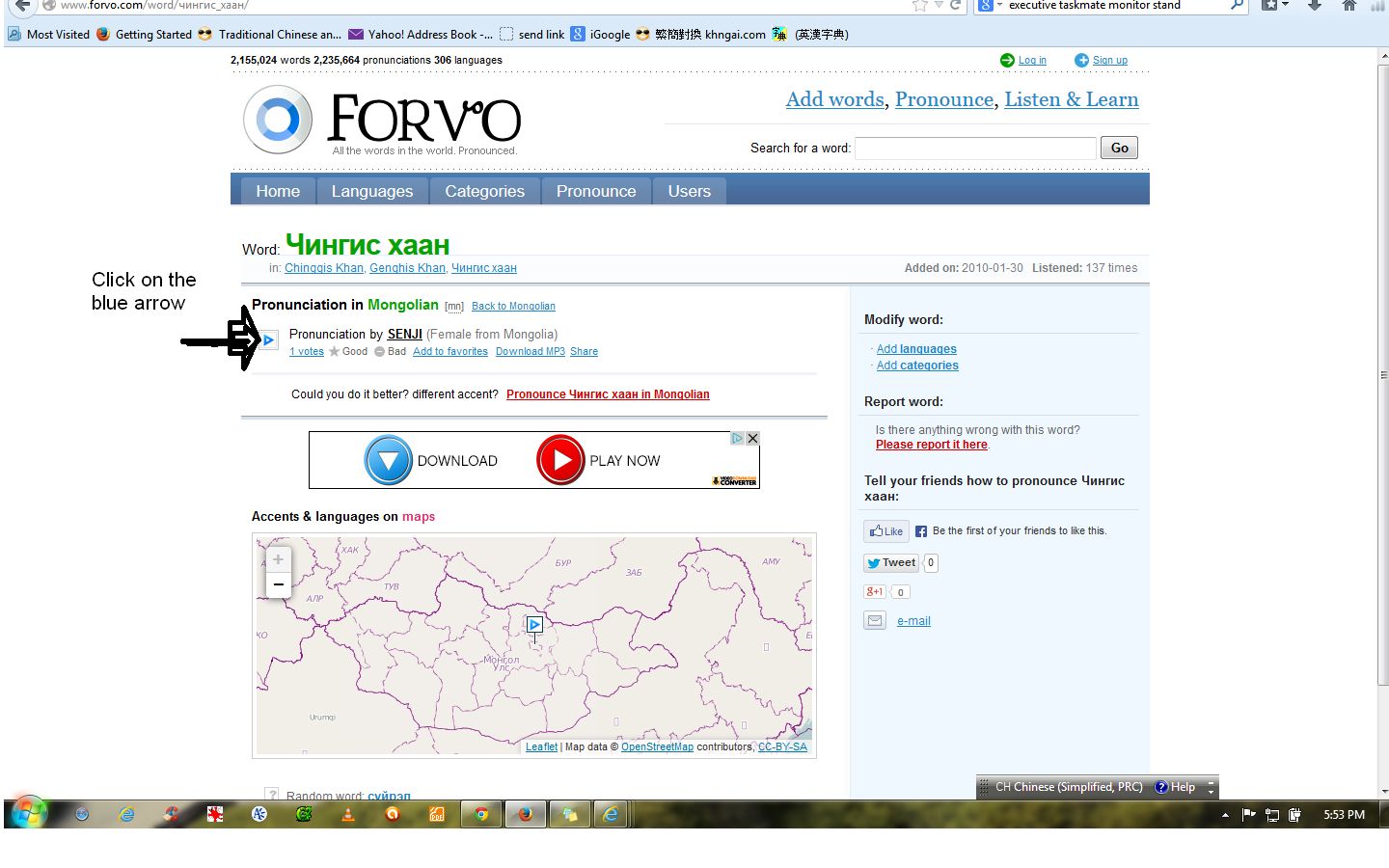This screenshot has width=1389, height=868.
Task: Open the SENJI user profile link
Action: 405,335
